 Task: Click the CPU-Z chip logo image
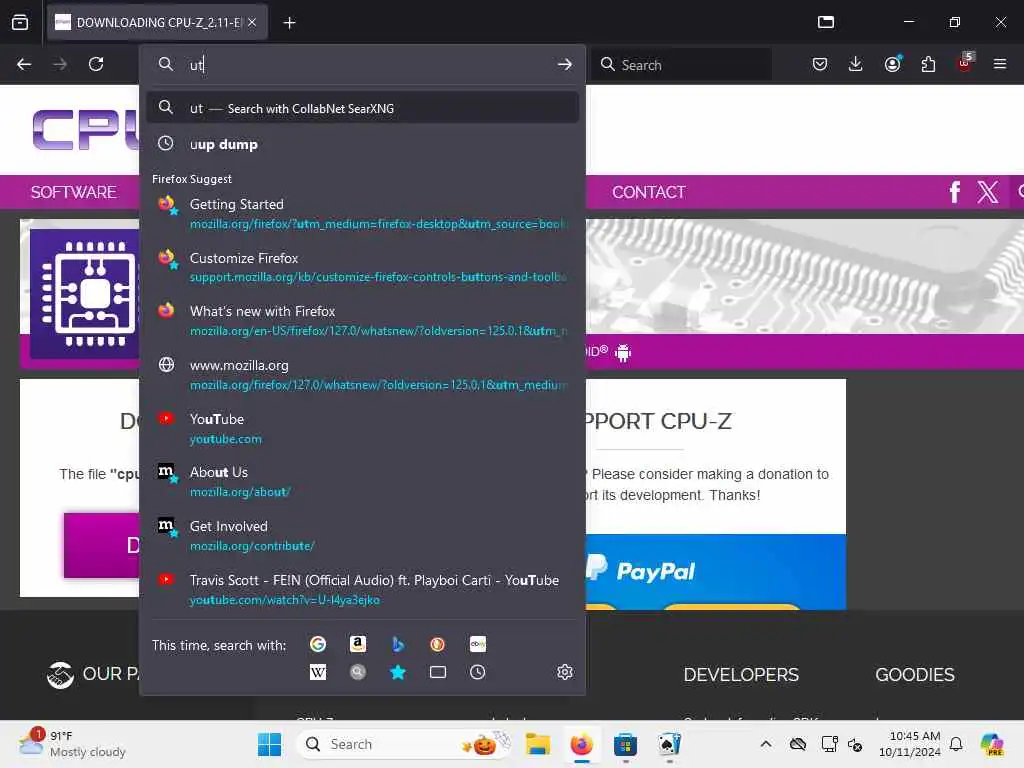click(x=85, y=294)
